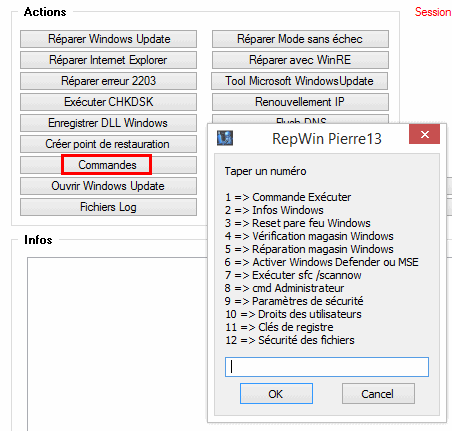Click the Cancel button in the dialog
Screen dimensions: 452x431
tap(378, 394)
